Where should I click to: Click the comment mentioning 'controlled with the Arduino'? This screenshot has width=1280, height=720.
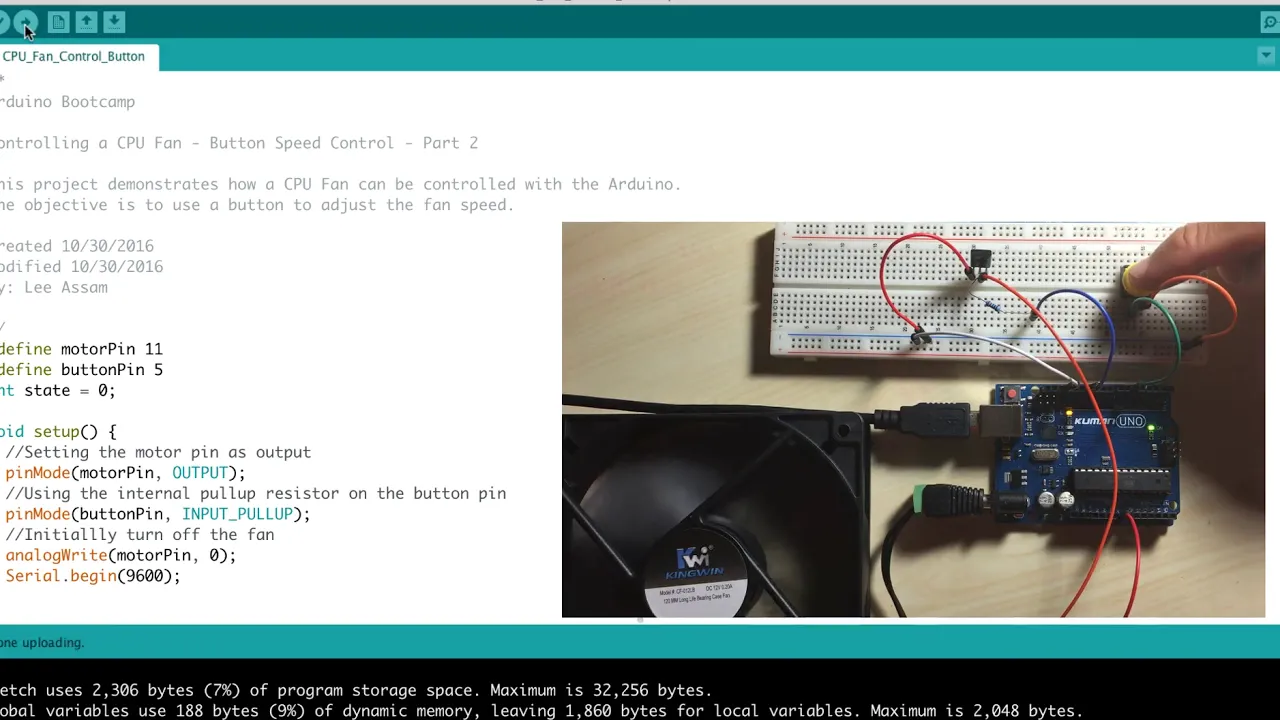pyautogui.click(x=340, y=184)
